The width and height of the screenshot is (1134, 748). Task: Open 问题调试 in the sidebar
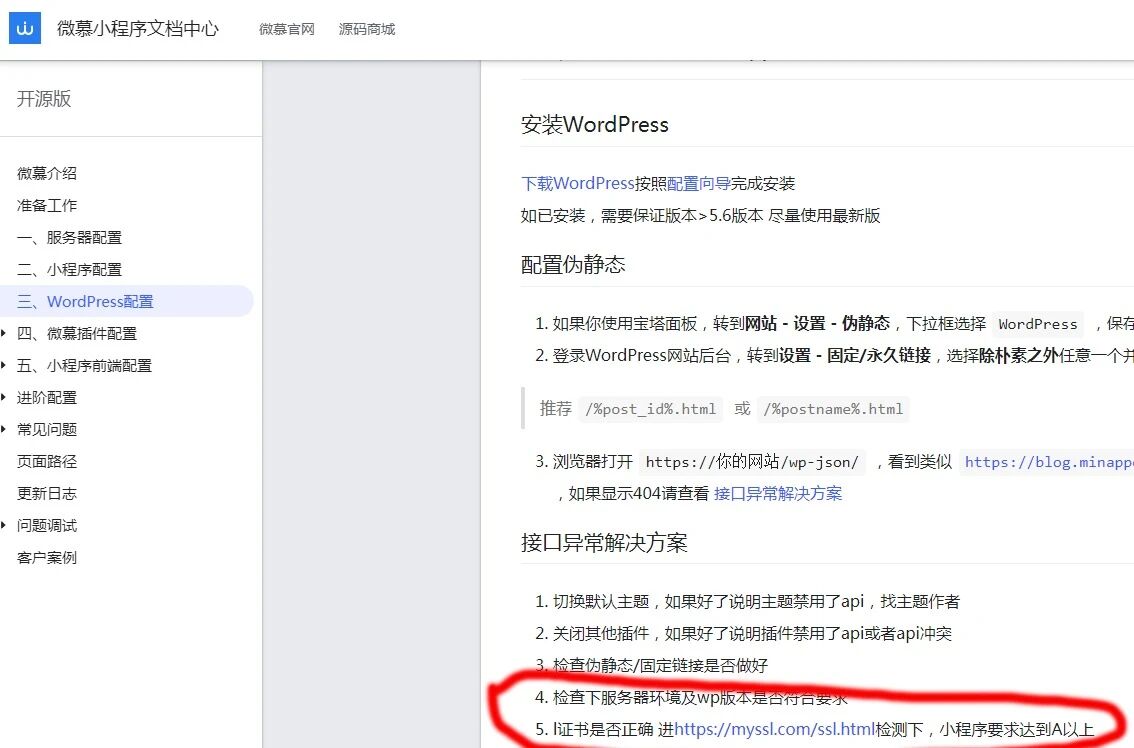tap(47, 525)
